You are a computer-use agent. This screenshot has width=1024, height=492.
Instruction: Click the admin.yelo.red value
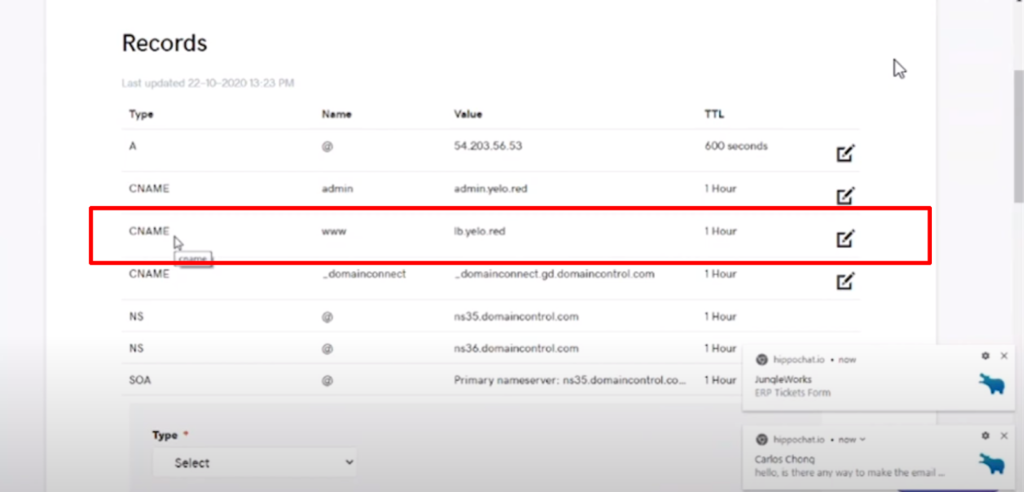point(495,189)
